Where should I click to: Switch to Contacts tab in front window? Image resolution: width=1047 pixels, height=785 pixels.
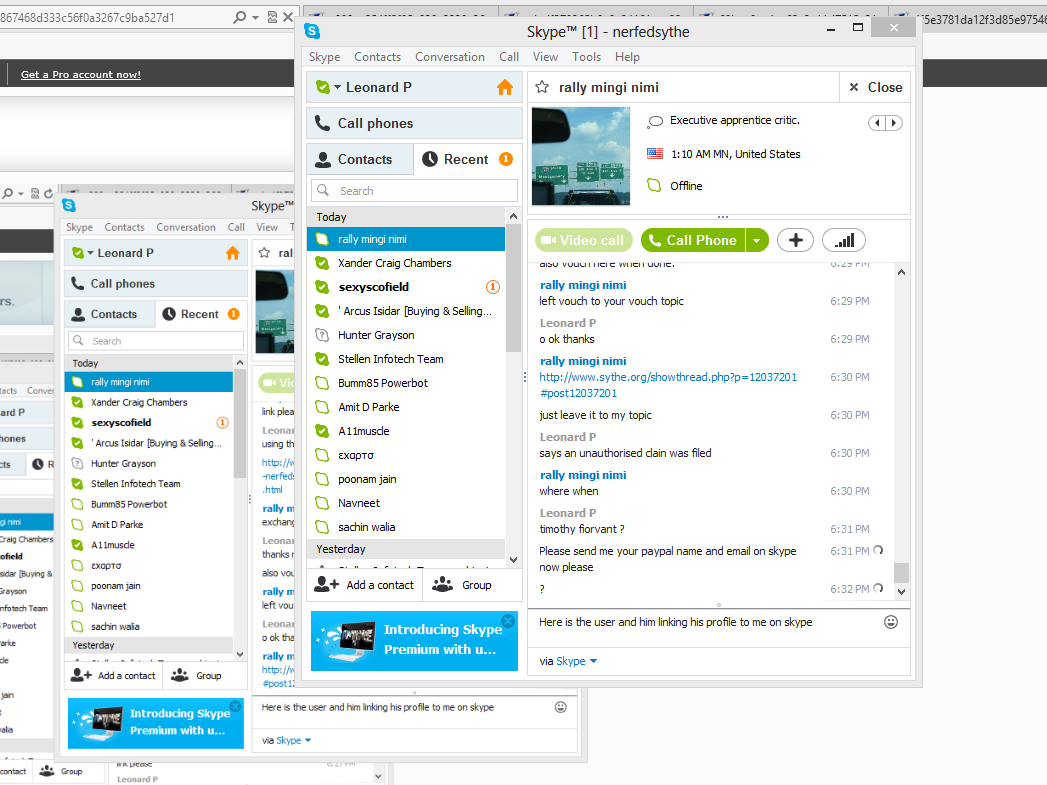pos(360,160)
